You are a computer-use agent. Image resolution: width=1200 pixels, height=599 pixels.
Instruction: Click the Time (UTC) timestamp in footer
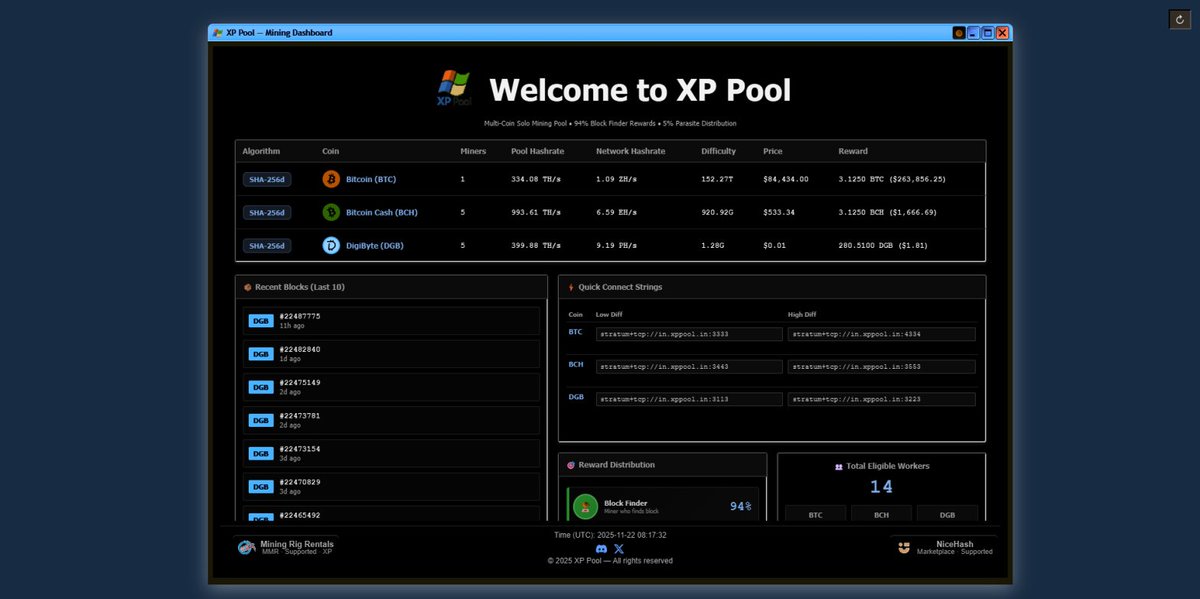click(610, 535)
